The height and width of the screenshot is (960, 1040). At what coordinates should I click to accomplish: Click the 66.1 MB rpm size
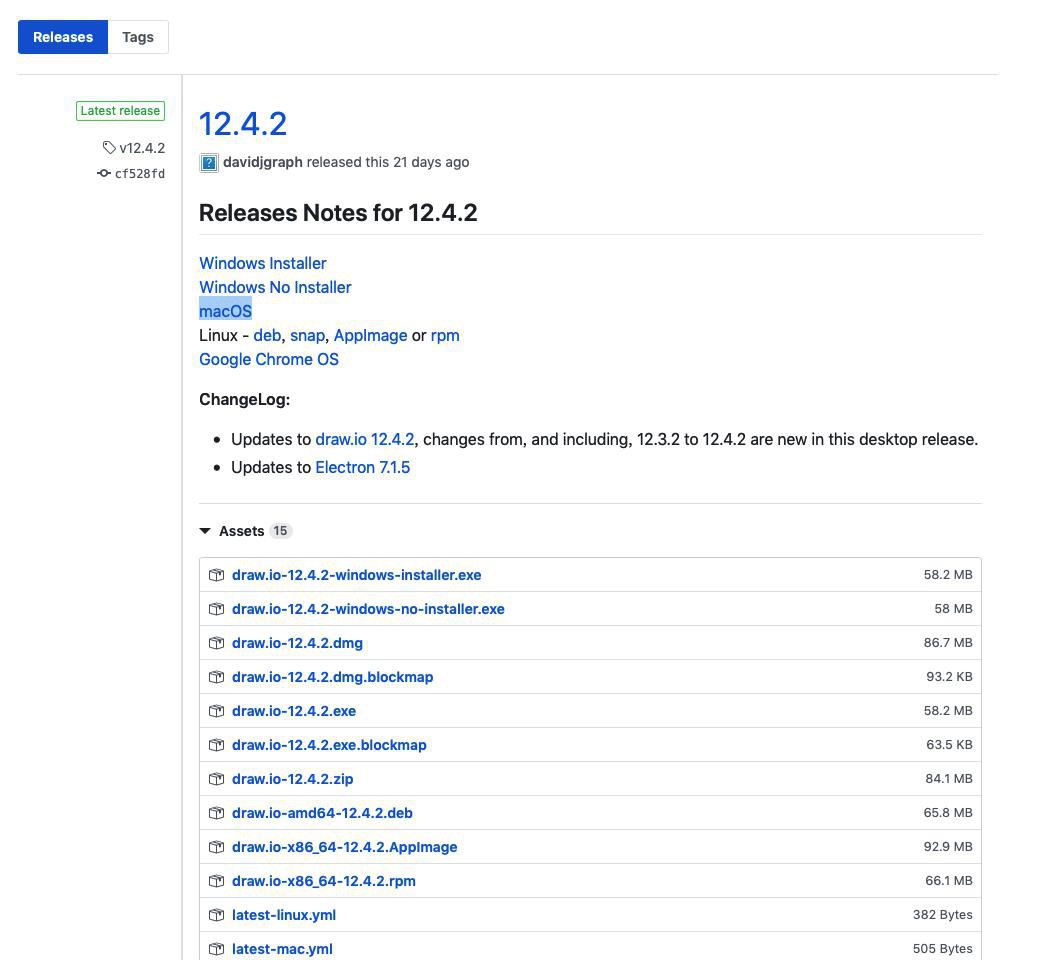pos(948,881)
